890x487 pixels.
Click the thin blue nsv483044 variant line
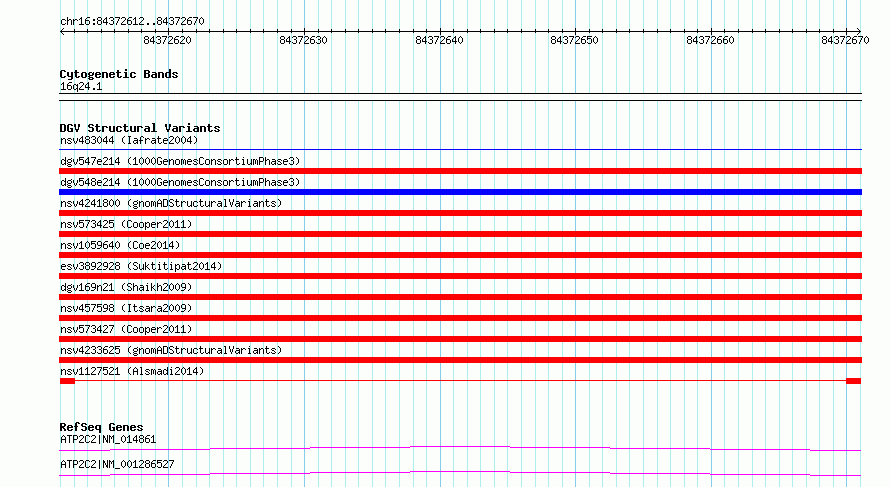coord(460,150)
